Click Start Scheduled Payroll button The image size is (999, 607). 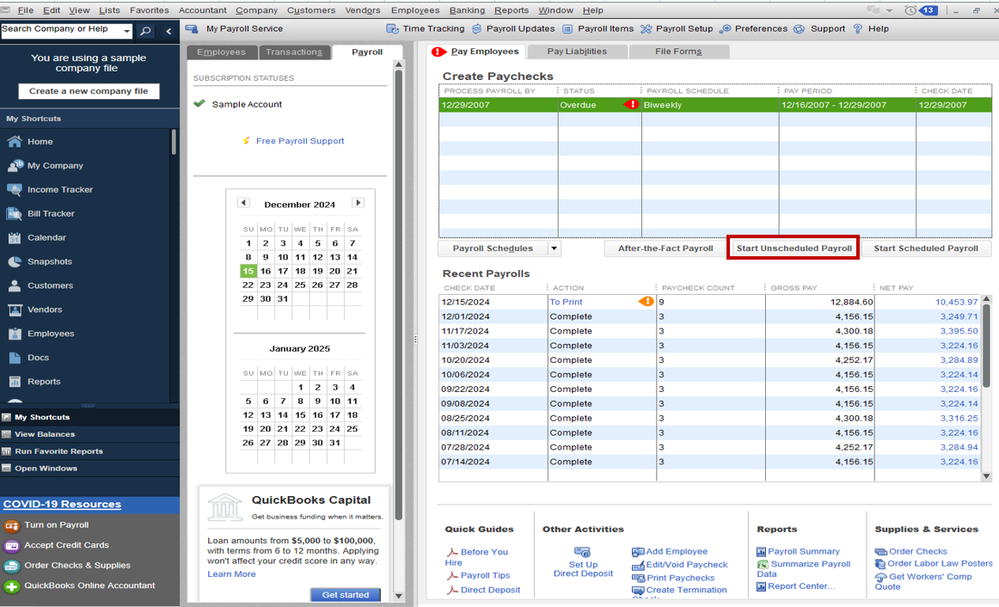(926, 248)
